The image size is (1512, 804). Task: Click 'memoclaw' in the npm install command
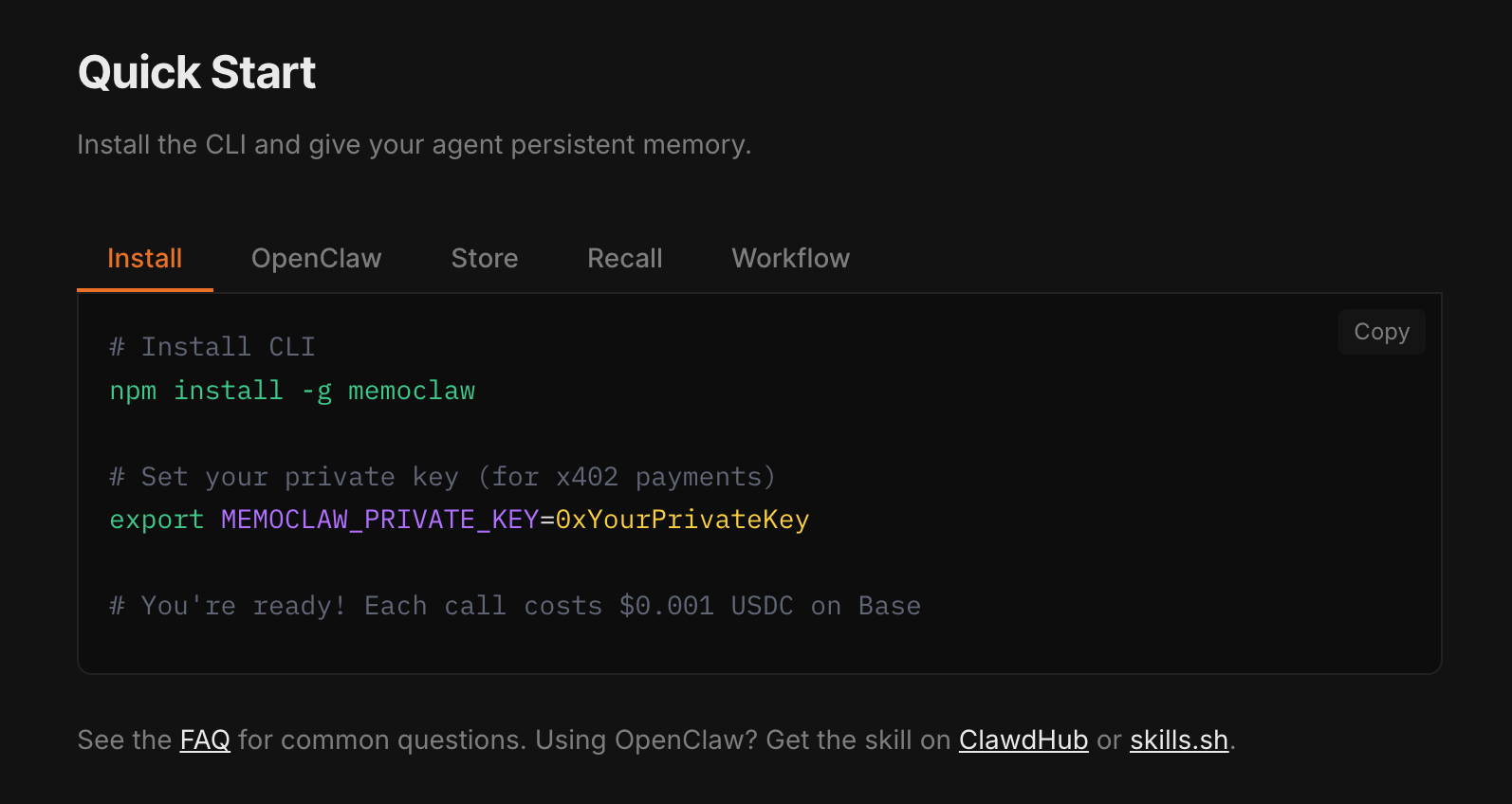click(x=412, y=391)
